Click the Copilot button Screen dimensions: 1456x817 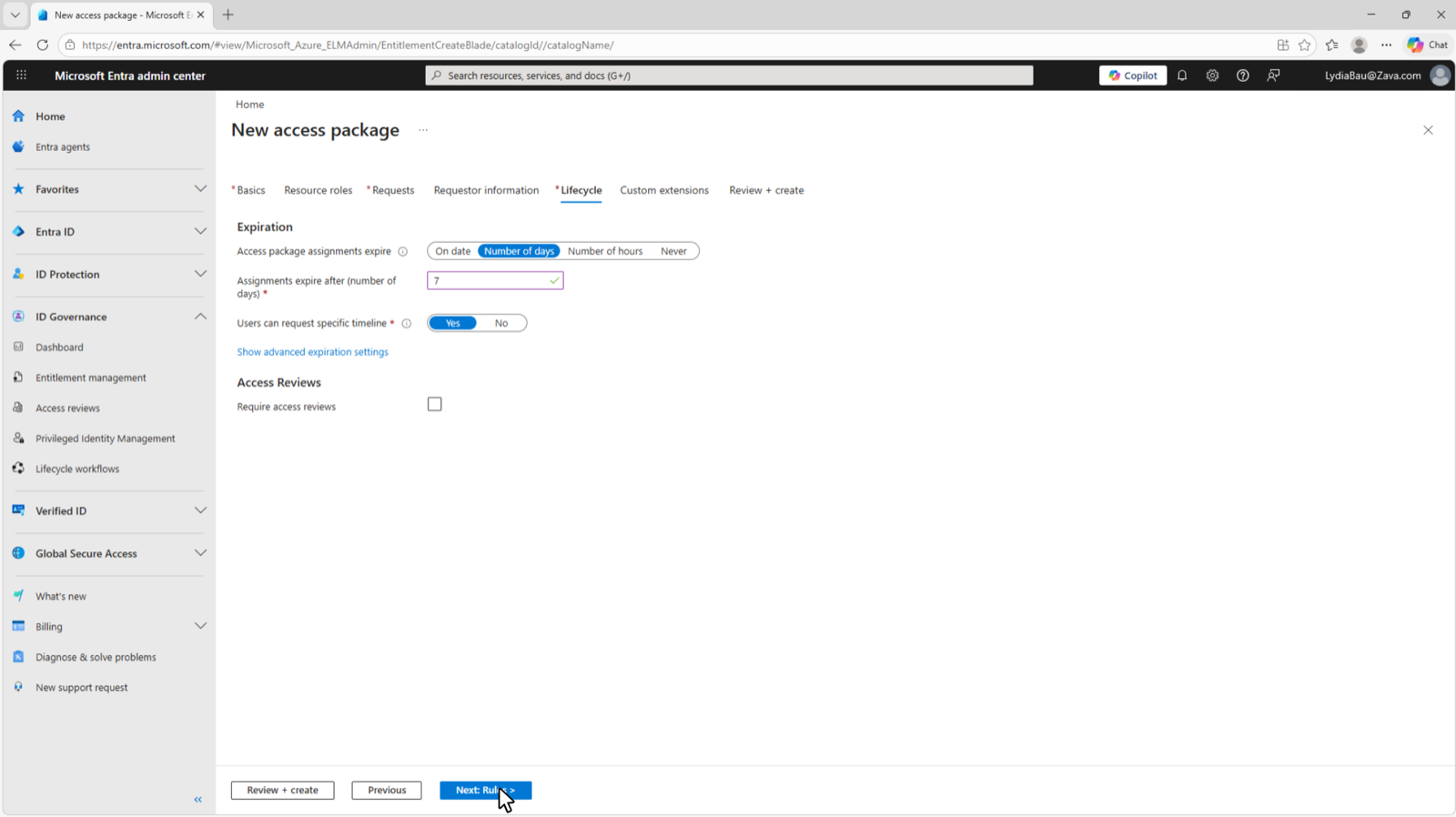[x=1133, y=76]
